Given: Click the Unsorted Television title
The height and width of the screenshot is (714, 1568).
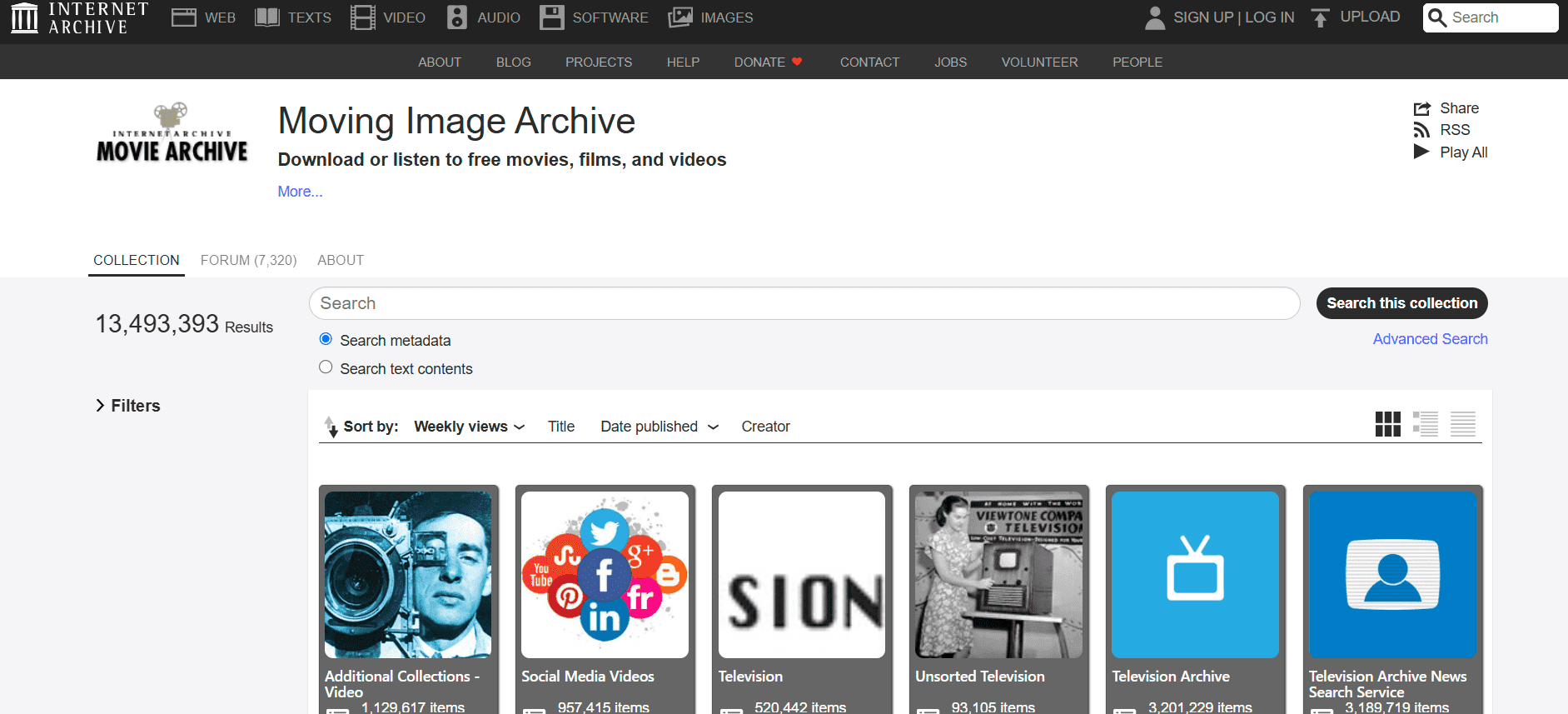Looking at the screenshot, I should tap(980, 677).
